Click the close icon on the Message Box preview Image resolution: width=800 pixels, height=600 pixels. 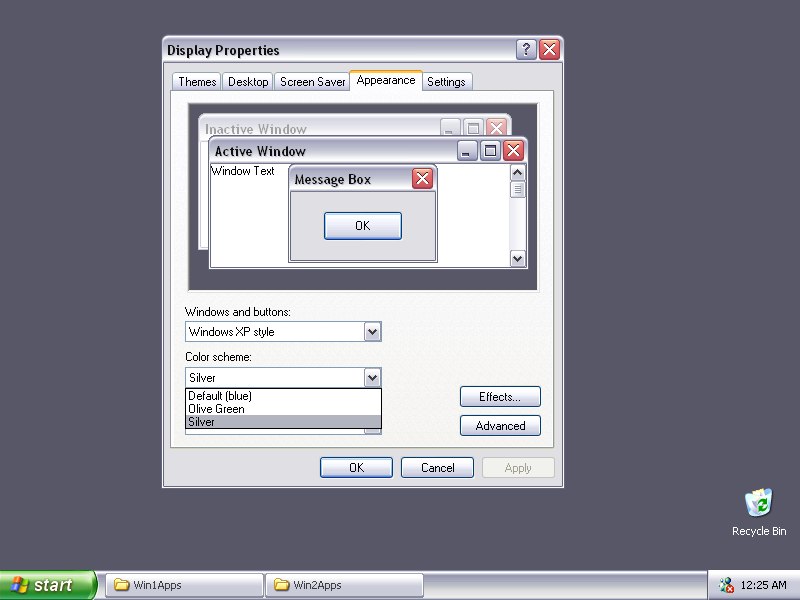coord(421,178)
